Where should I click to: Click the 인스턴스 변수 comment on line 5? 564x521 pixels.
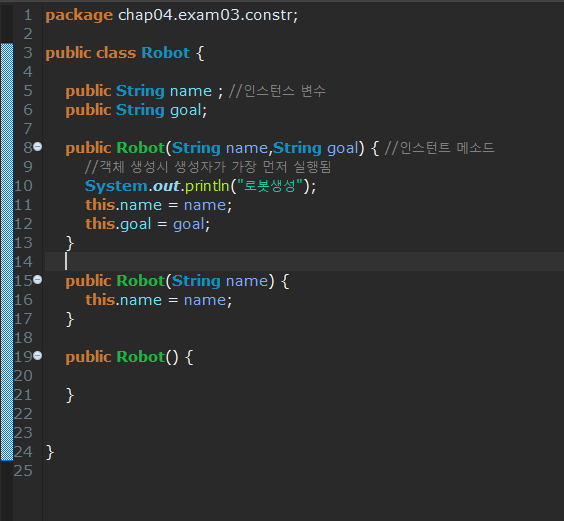[x=277, y=91]
